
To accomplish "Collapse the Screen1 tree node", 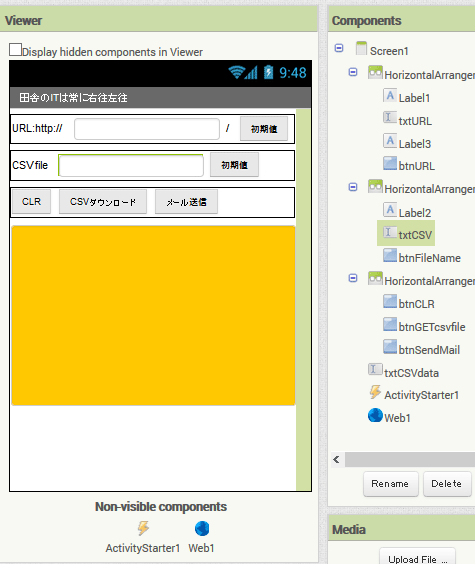I will 339,48.
